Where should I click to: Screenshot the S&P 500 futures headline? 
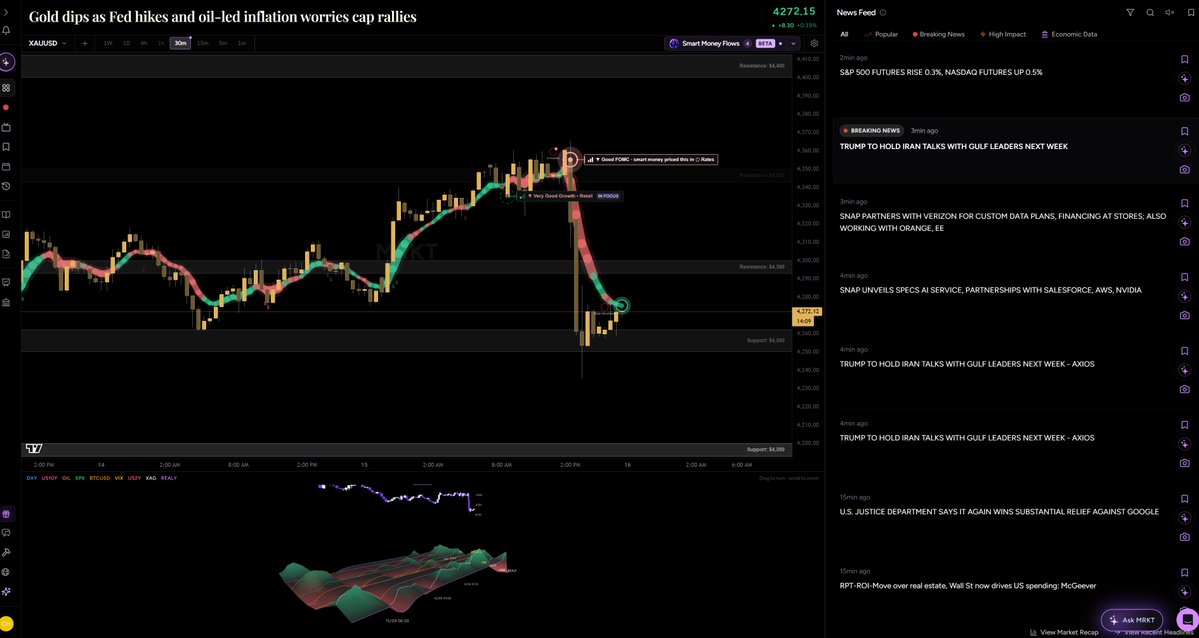coord(1184,98)
